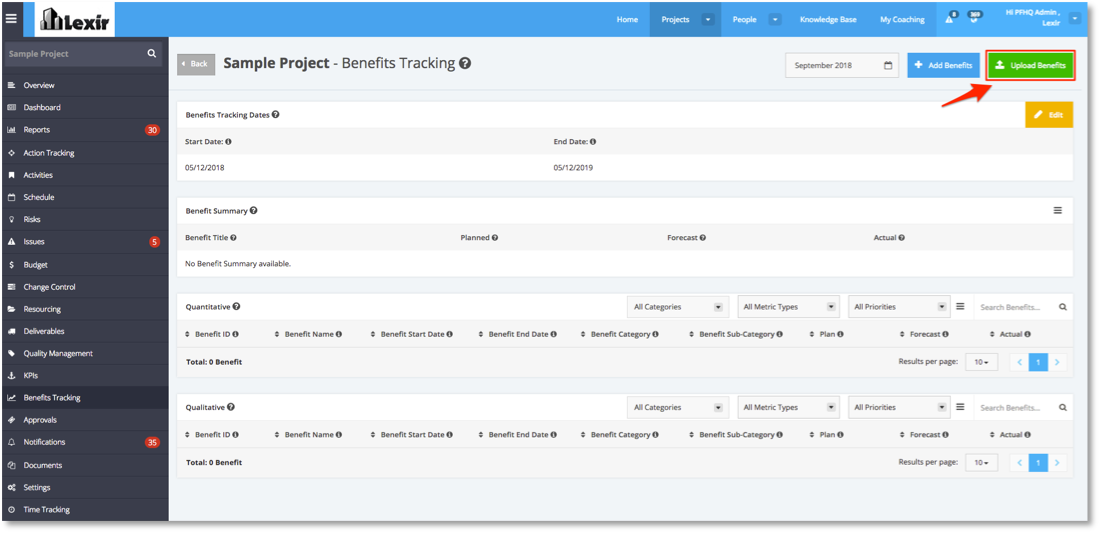Click the Quantitative Search Benefits input field

pyautogui.click(x=1017, y=307)
